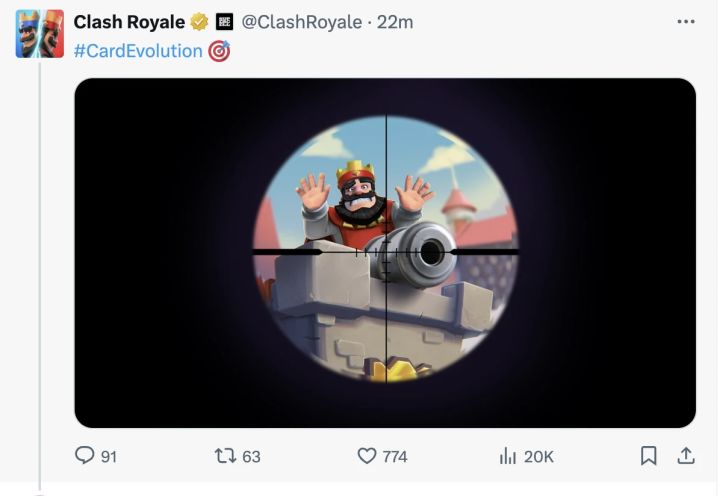Click the 774 likes count
The image size is (720, 496).
[395, 457]
